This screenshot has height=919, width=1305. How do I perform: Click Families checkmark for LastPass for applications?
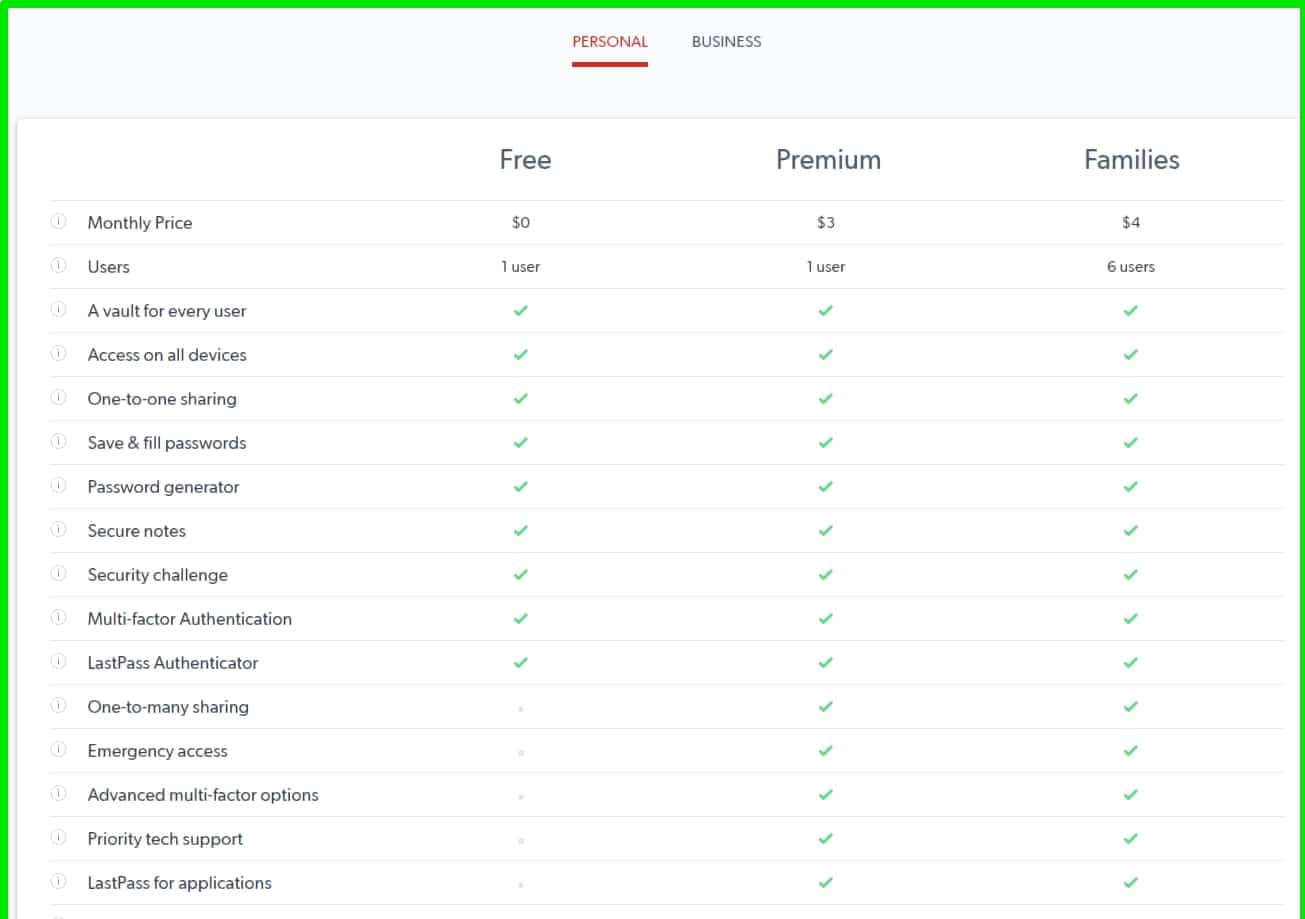1130,882
